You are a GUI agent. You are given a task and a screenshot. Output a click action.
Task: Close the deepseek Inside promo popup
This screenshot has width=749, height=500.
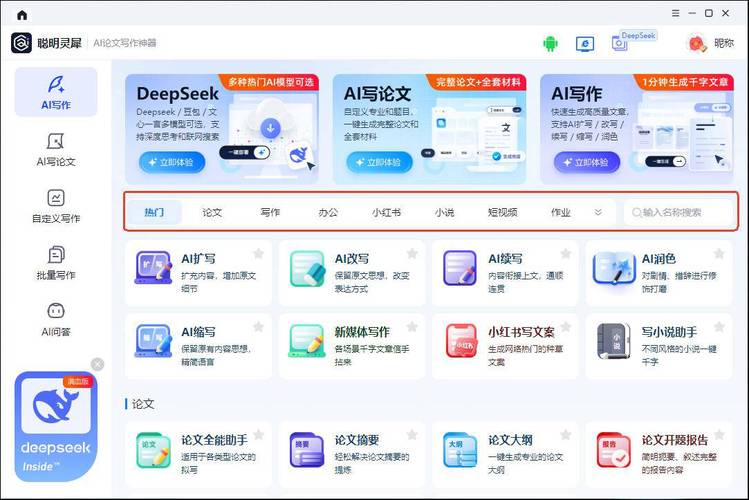[x=97, y=364]
